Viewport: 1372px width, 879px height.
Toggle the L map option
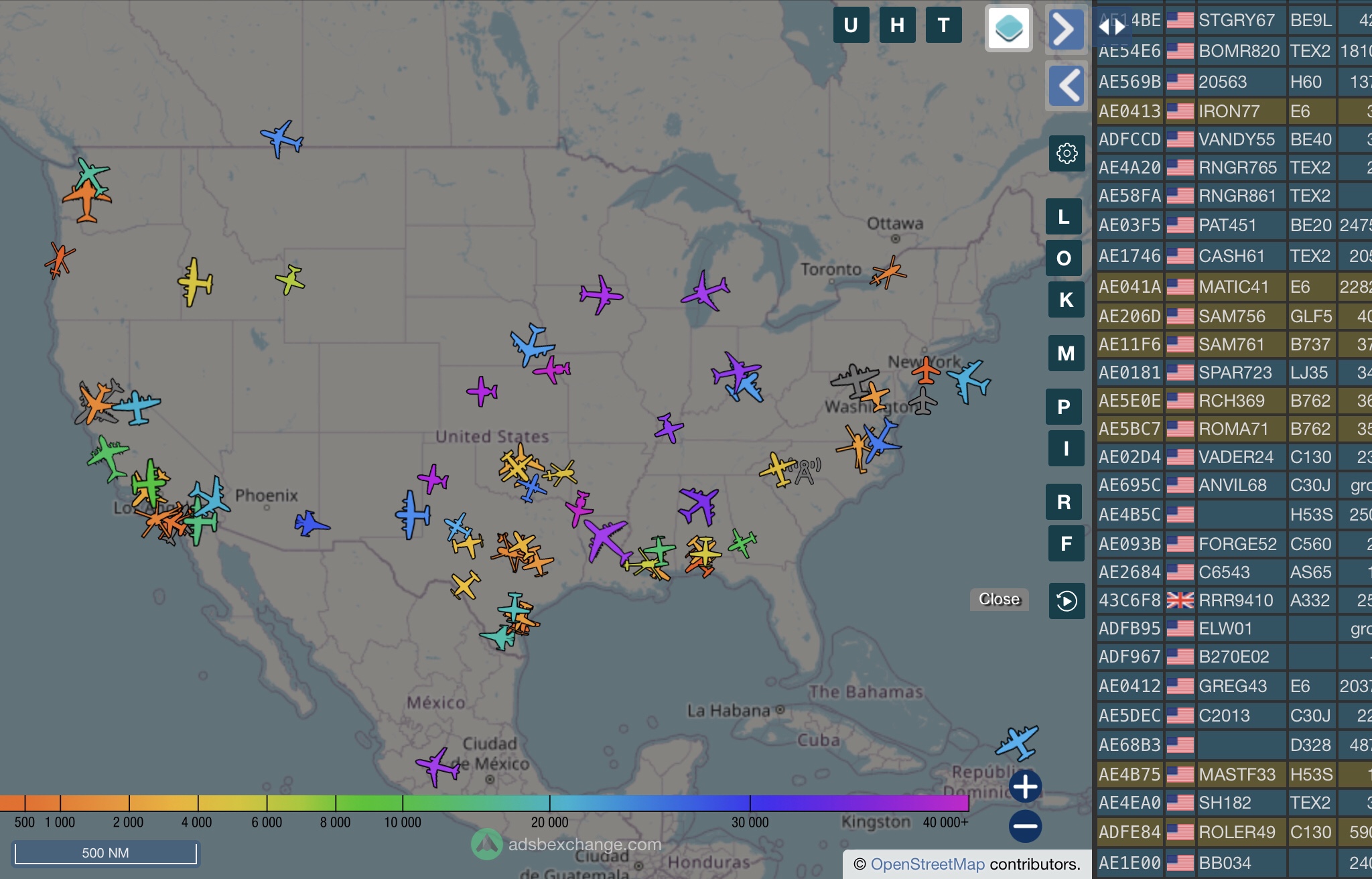tap(1064, 216)
